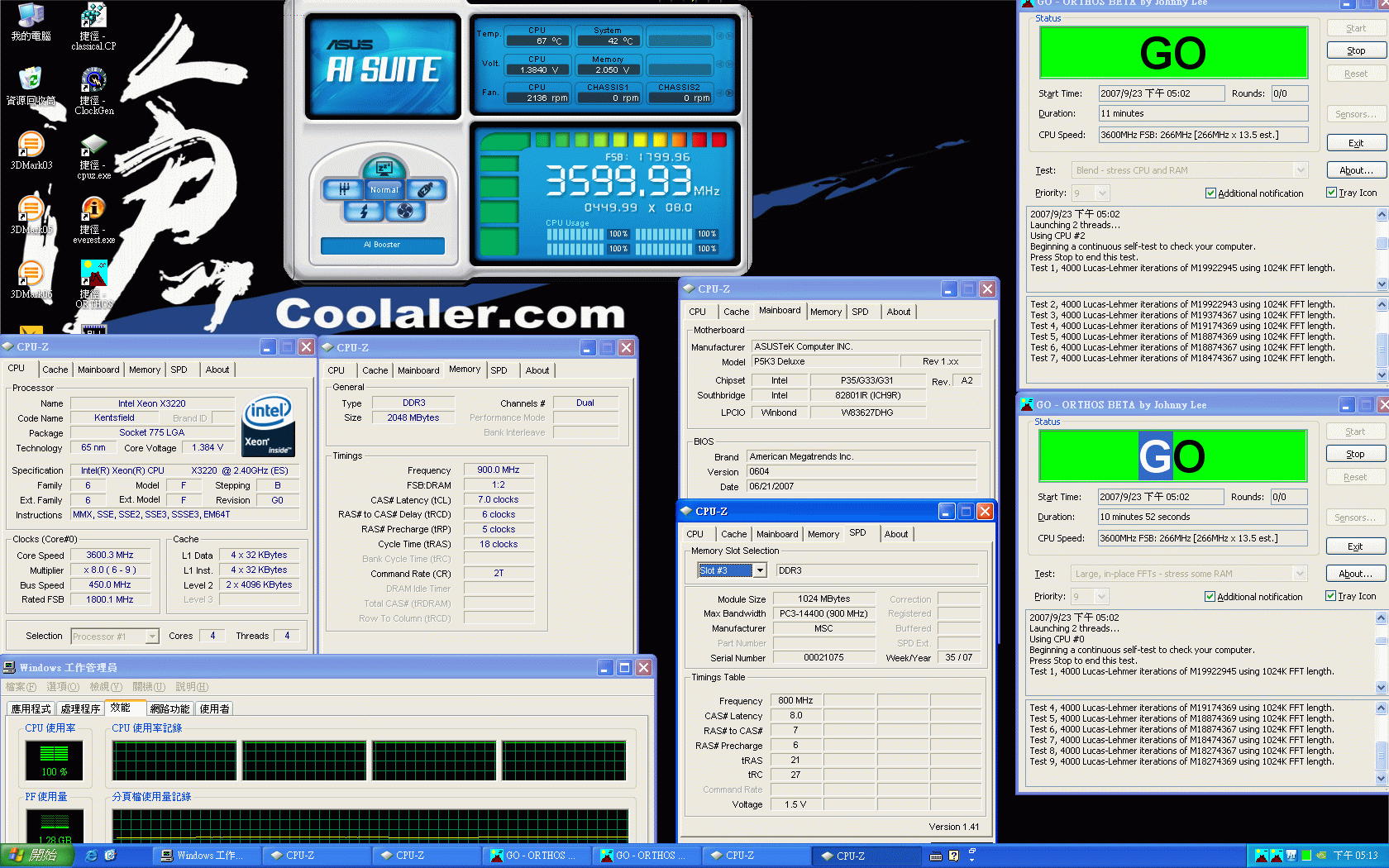Open the Slot #3 memory slot dropdown

(x=760, y=570)
